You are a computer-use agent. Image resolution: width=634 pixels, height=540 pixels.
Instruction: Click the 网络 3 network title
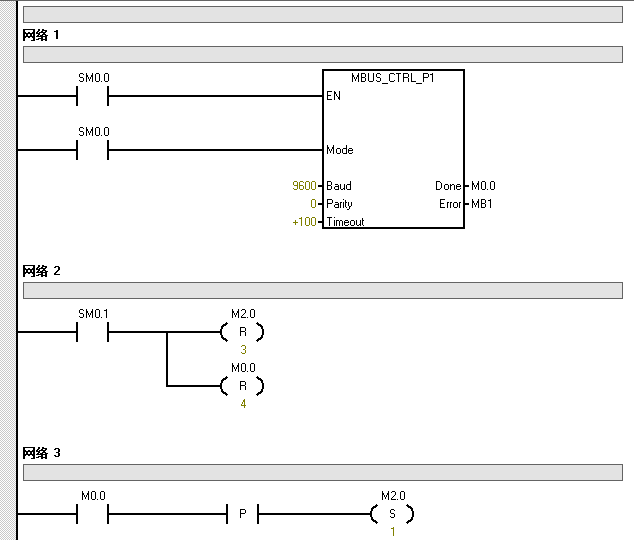click(42, 453)
